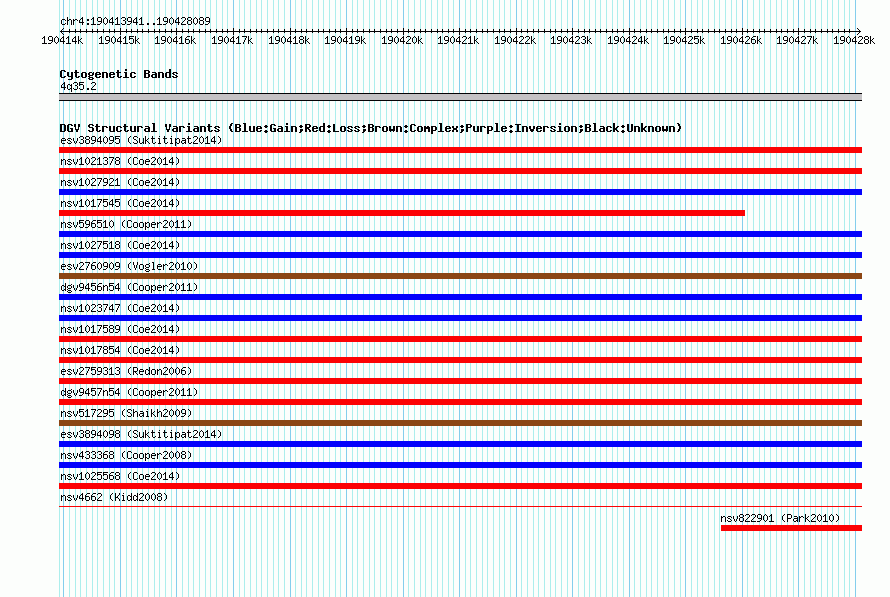Click the 190428k ruler label

point(854,40)
